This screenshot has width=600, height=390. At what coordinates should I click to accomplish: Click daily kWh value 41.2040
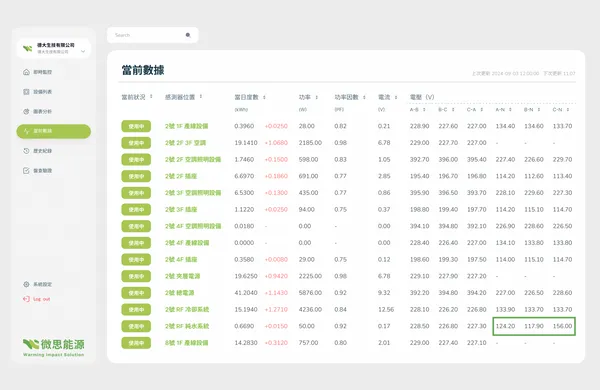click(x=246, y=293)
